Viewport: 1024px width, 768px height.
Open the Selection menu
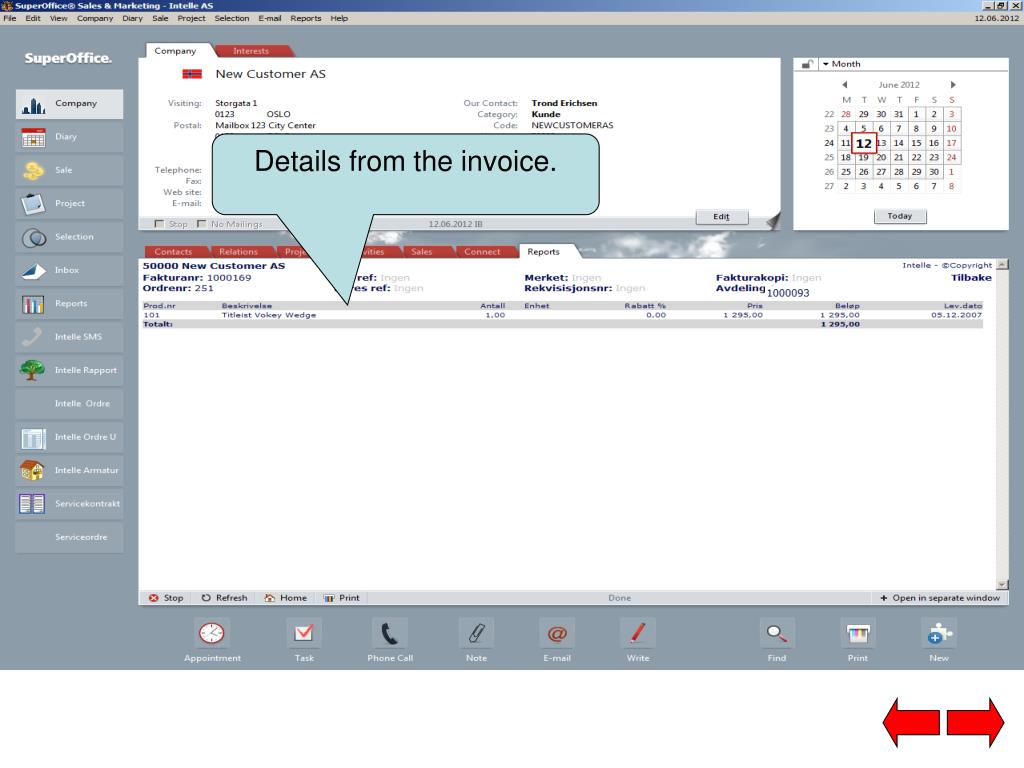coord(232,18)
